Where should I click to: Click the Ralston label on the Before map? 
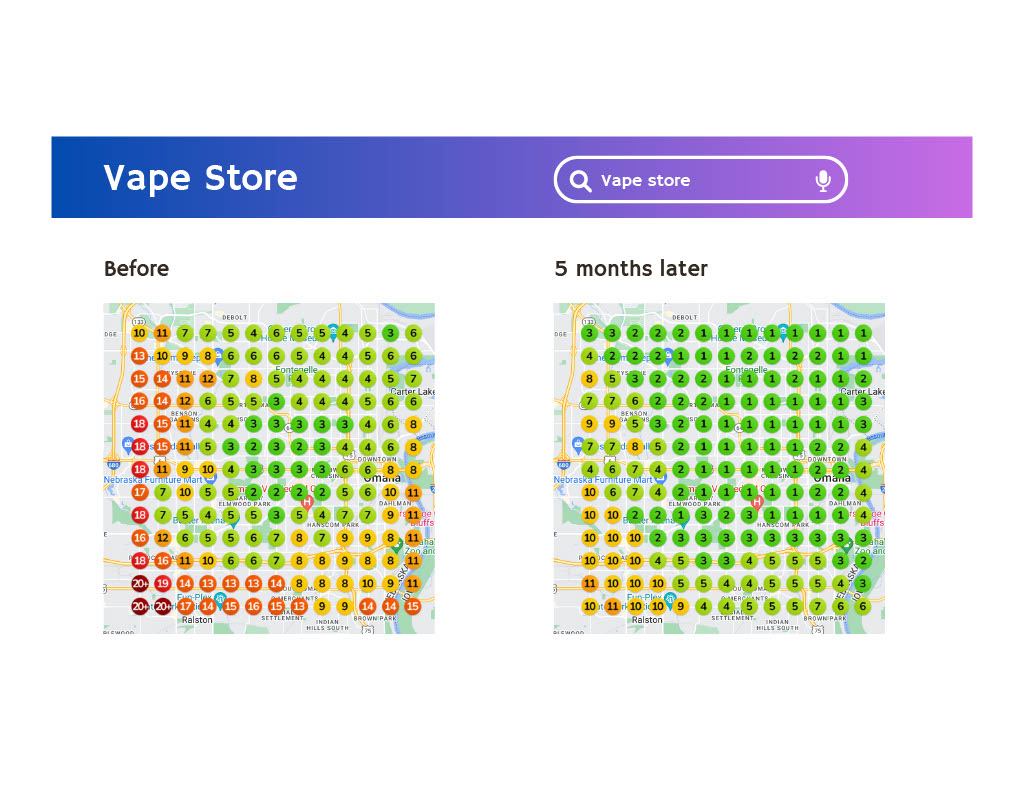pos(197,620)
